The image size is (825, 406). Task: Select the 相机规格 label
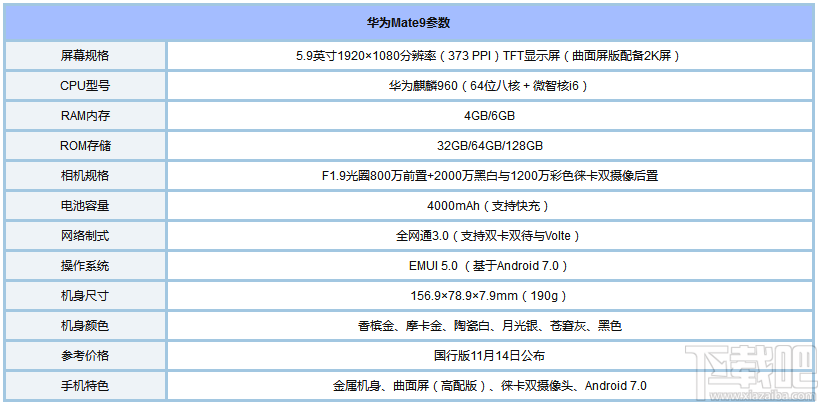[x=85, y=176]
